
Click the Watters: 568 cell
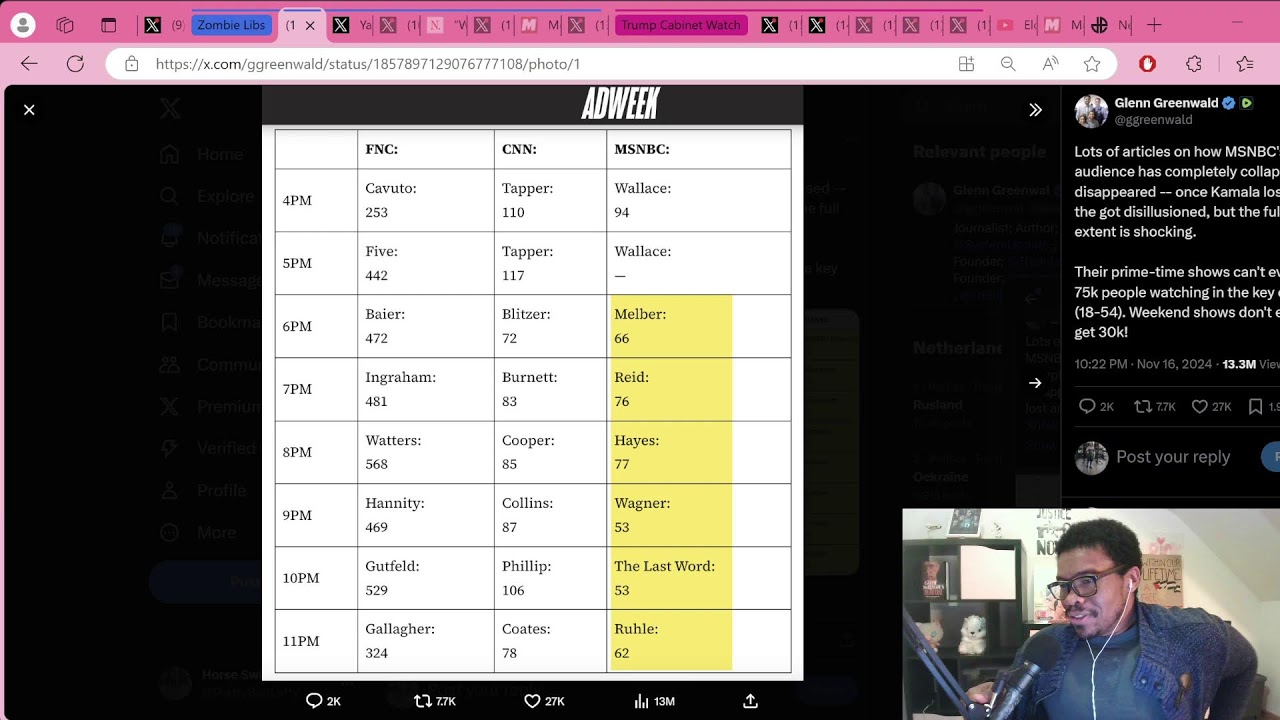[x=426, y=452]
